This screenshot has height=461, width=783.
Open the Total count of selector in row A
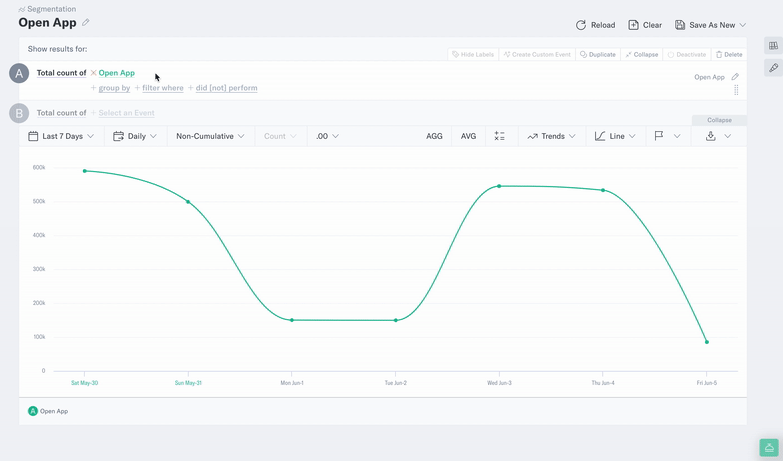click(61, 73)
